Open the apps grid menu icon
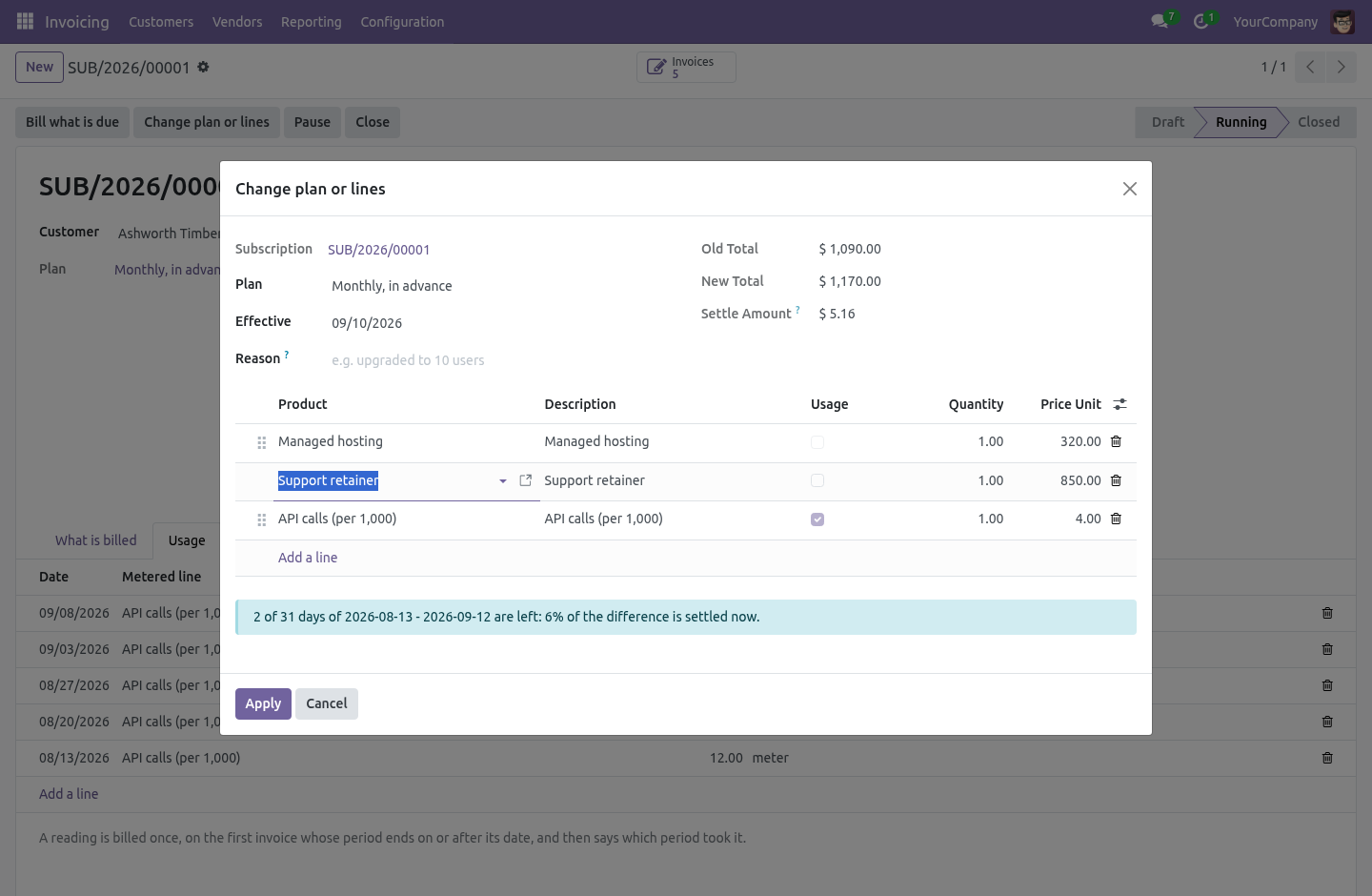The width and height of the screenshot is (1372, 896). coord(26,21)
